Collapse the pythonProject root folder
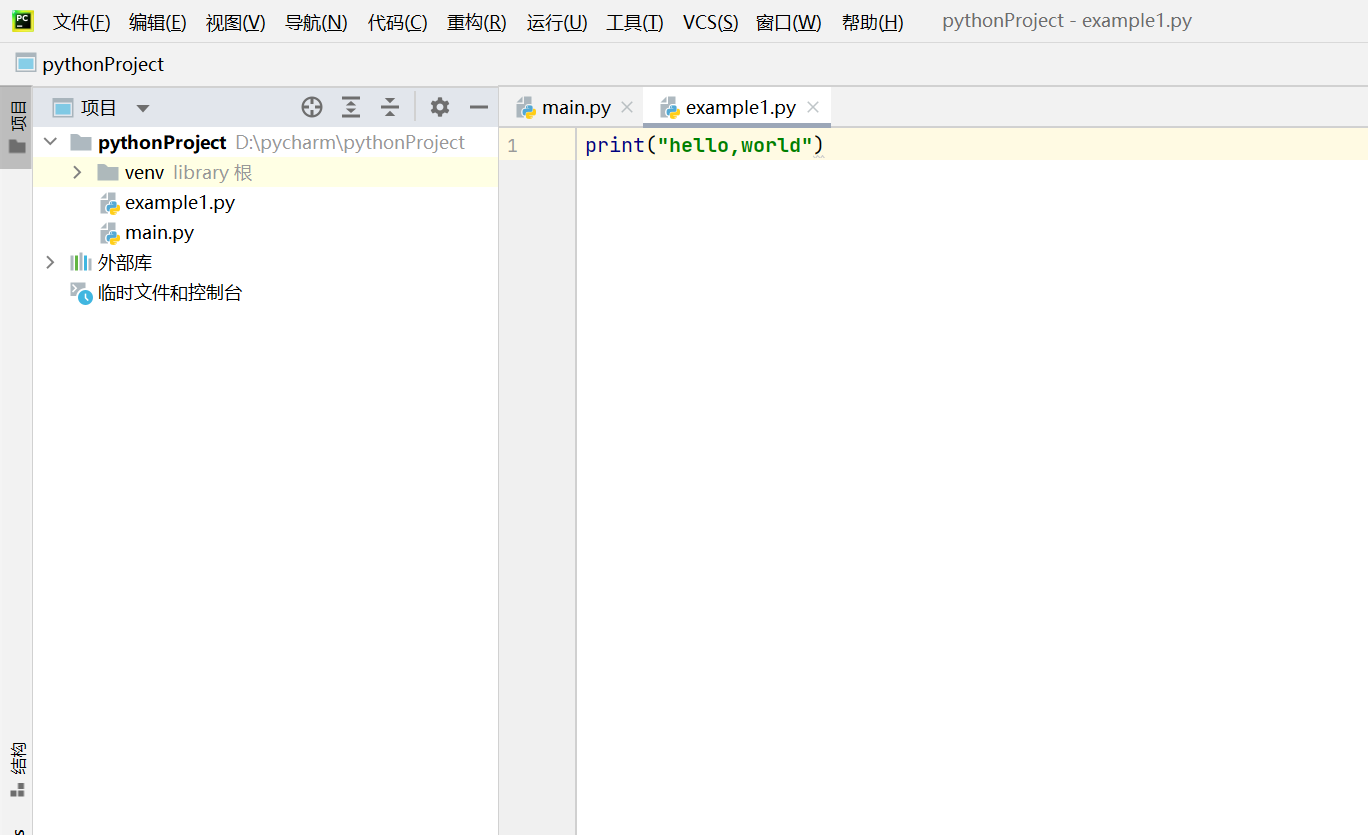 click(x=50, y=142)
